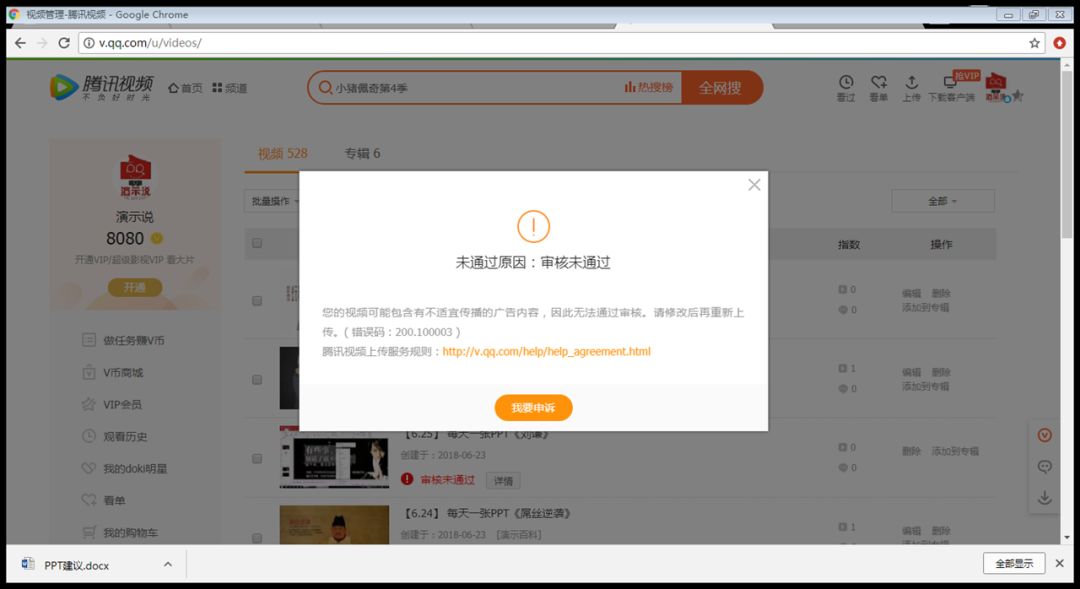The height and width of the screenshot is (589, 1080).
Task: Open the 看过 watch history clock icon
Action: click(846, 88)
